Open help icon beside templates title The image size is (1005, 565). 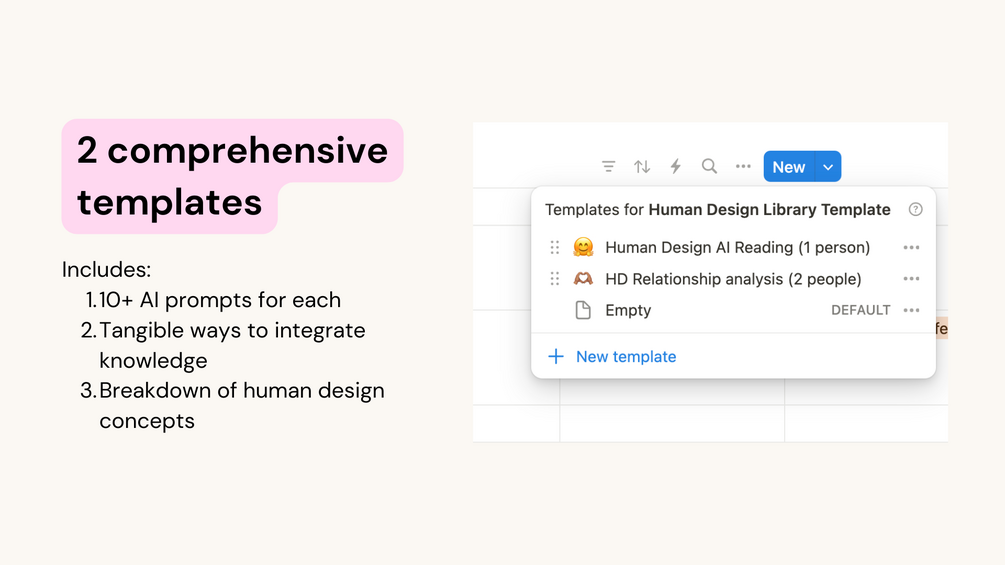pyautogui.click(x=915, y=209)
